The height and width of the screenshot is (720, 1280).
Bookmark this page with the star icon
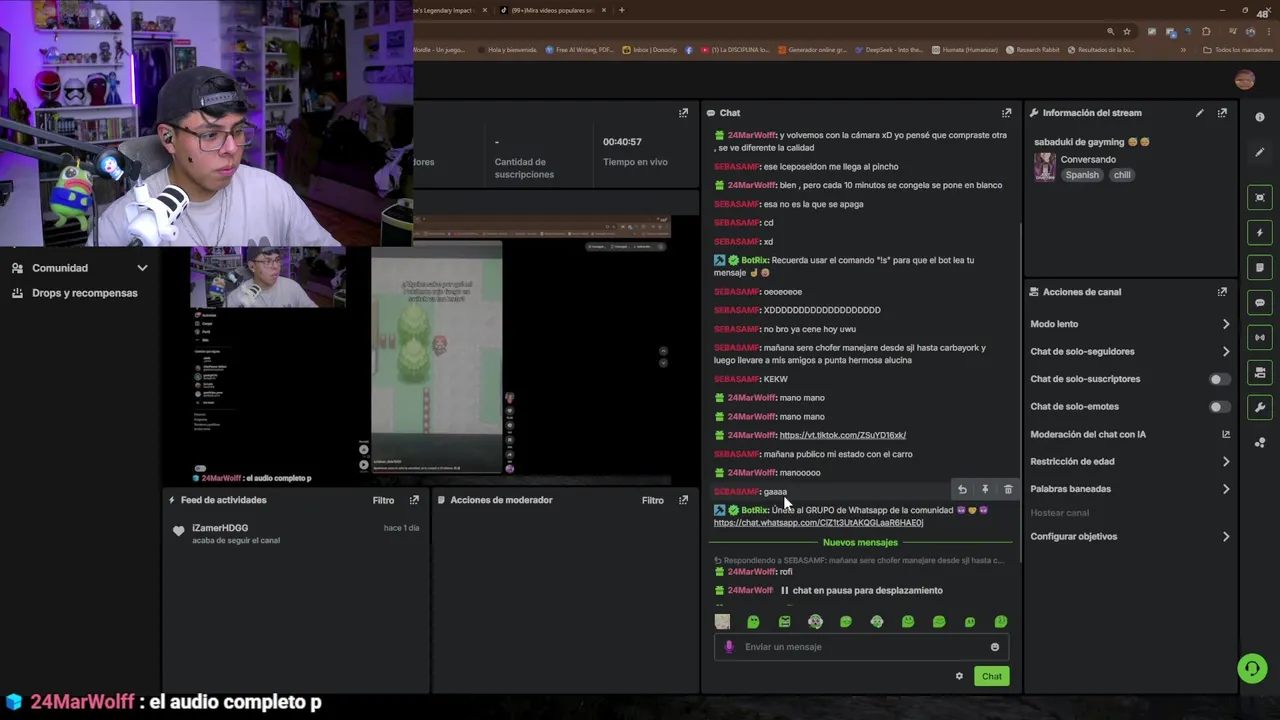coord(1127,31)
